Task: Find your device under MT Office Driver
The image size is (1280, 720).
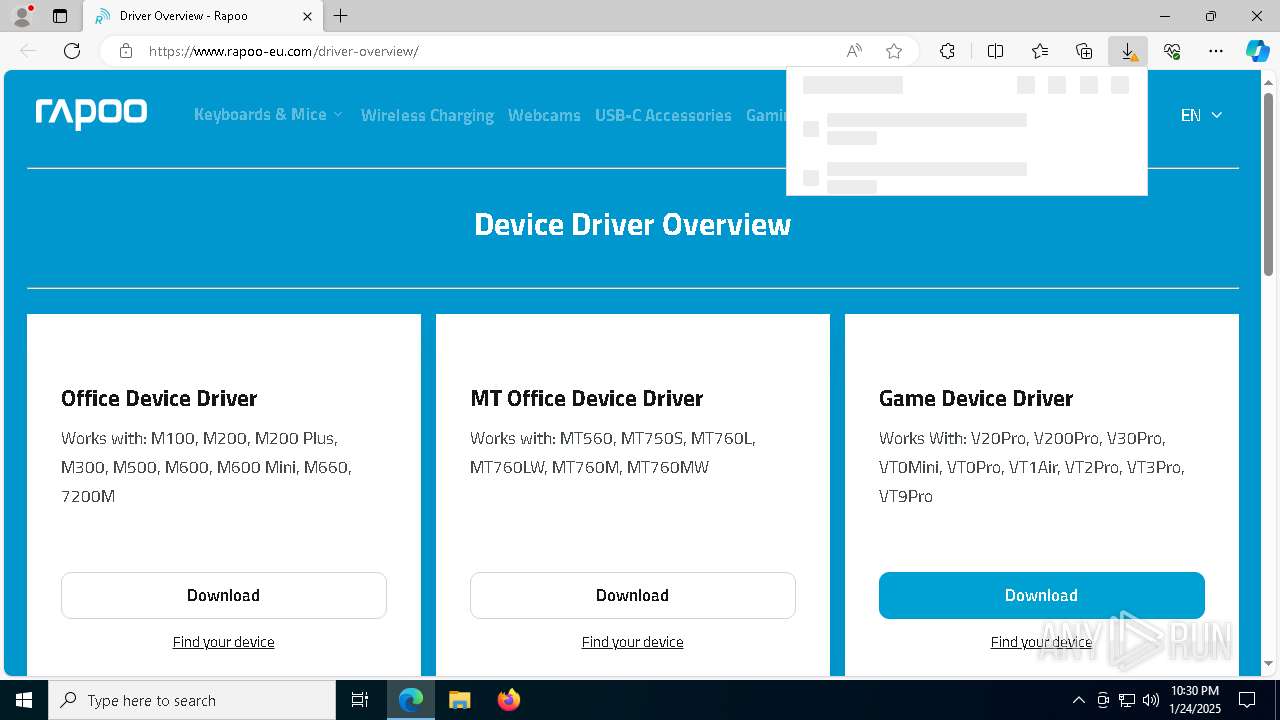Action: [633, 642]
